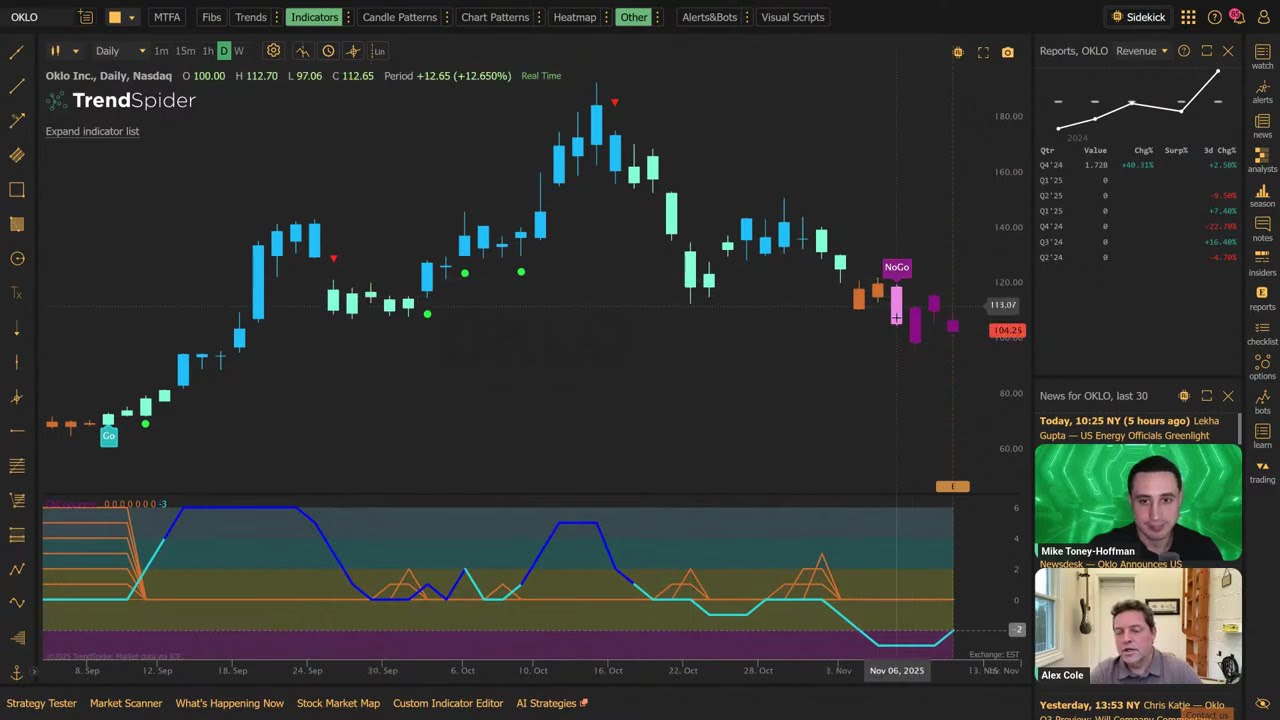Open the Revenue dropdown in Reports panel
This screenshot has width=1280, height=720.
coord(1141,51)
